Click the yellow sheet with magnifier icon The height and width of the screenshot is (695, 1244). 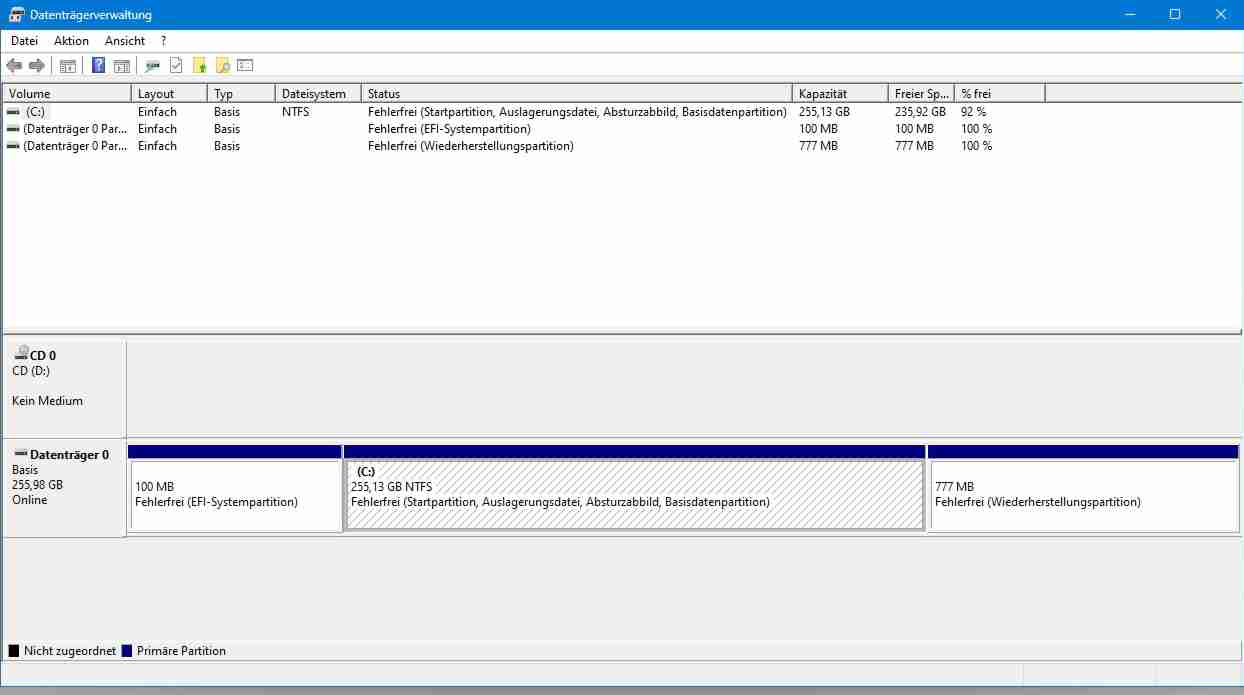coord(223,66)
